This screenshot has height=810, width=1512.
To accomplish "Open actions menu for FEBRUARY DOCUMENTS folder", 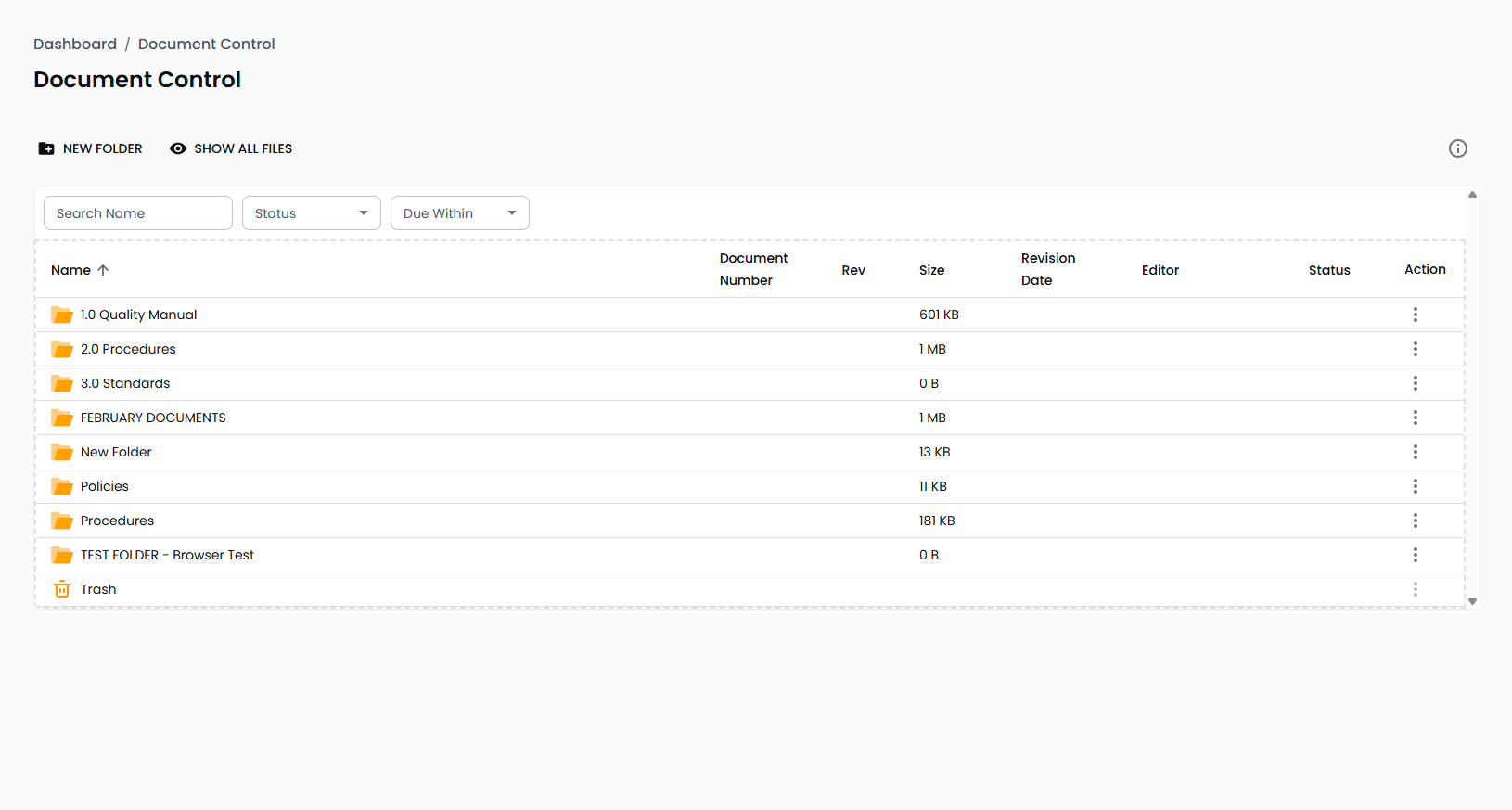I will tap(1415, 418).
